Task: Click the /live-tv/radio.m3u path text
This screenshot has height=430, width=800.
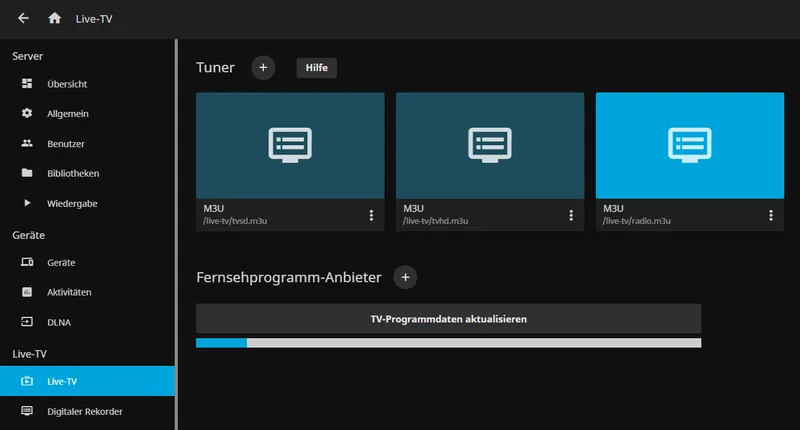Action: coord(636,221)
